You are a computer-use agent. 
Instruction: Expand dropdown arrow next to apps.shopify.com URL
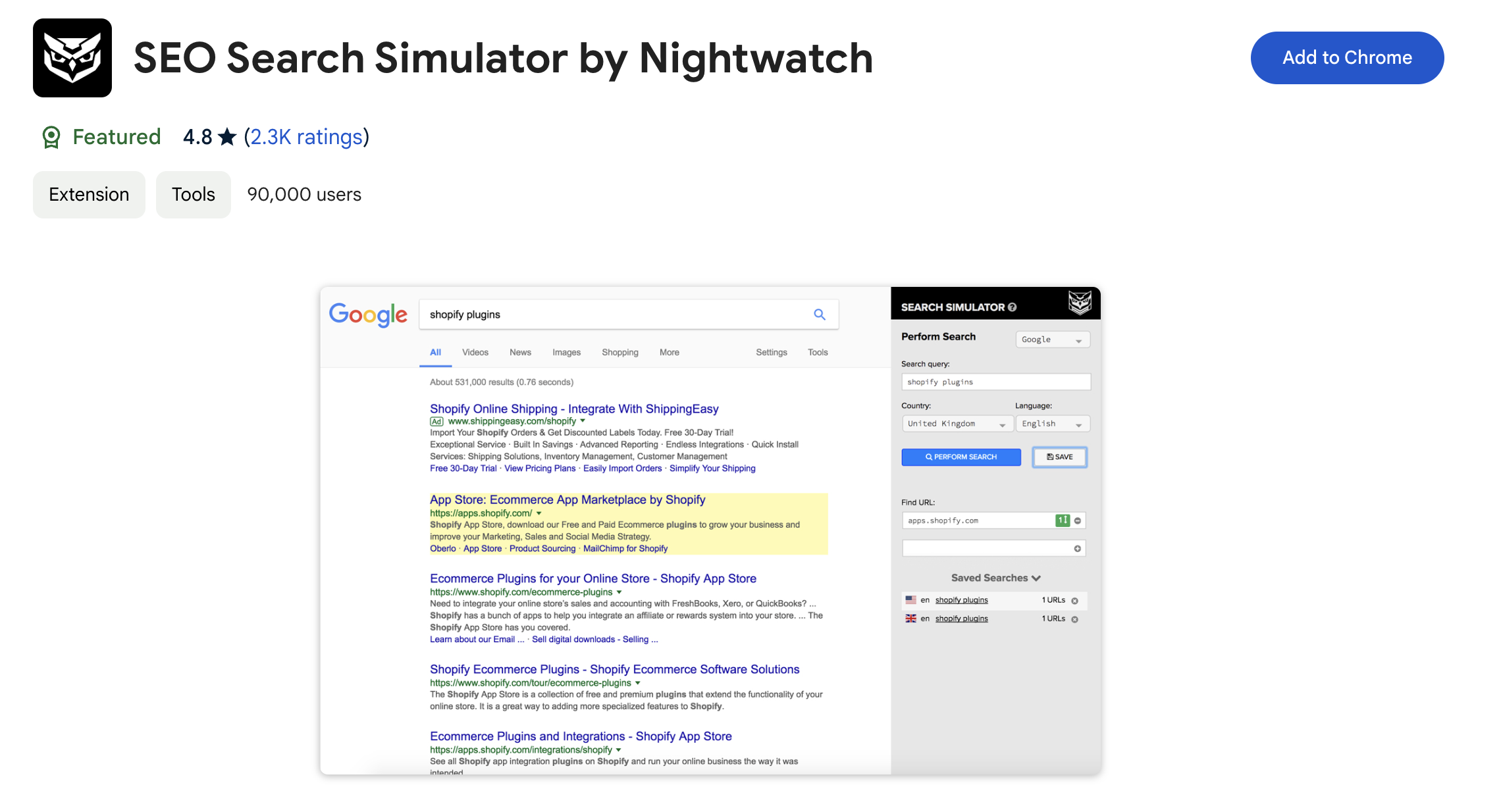point(539,513)
